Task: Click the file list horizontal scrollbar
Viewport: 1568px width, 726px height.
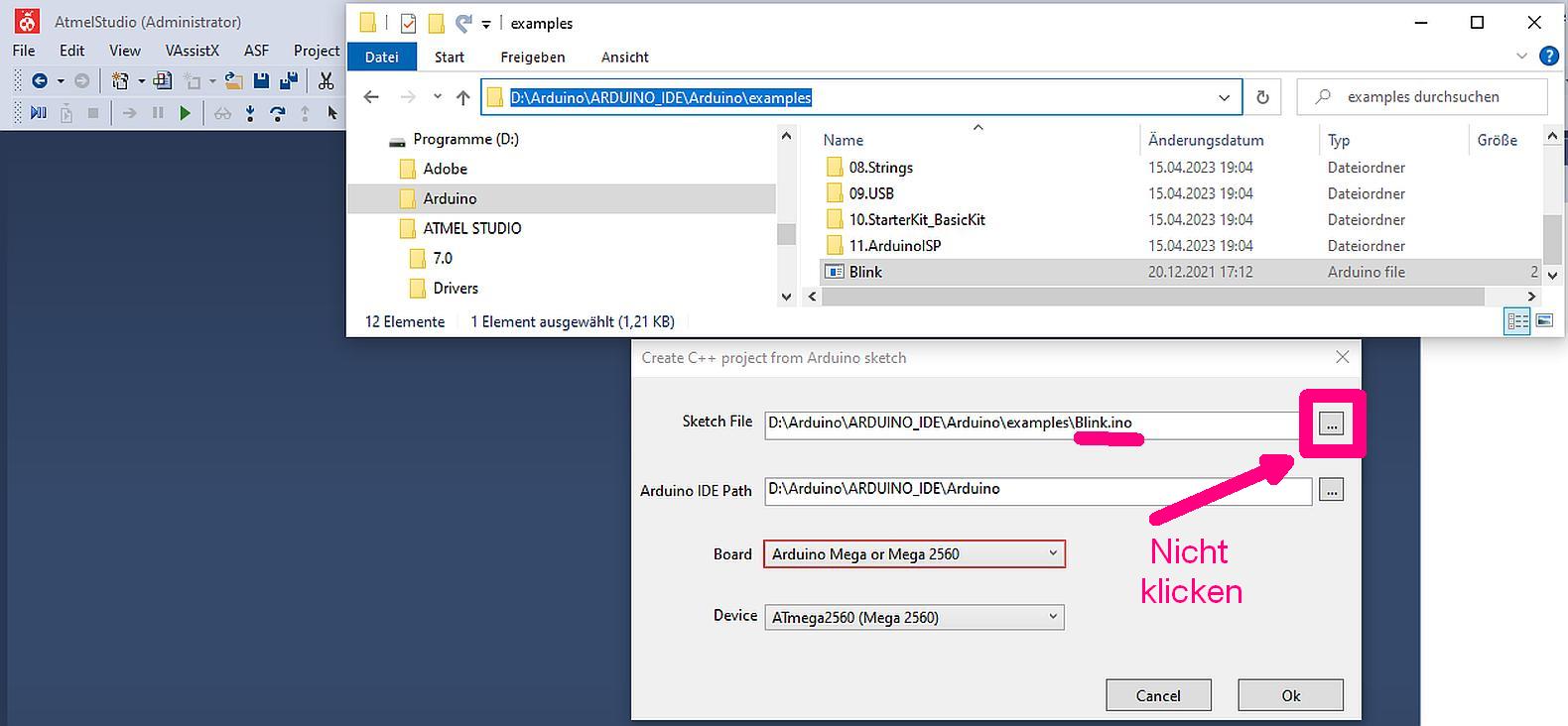Action: (1151, 297)
